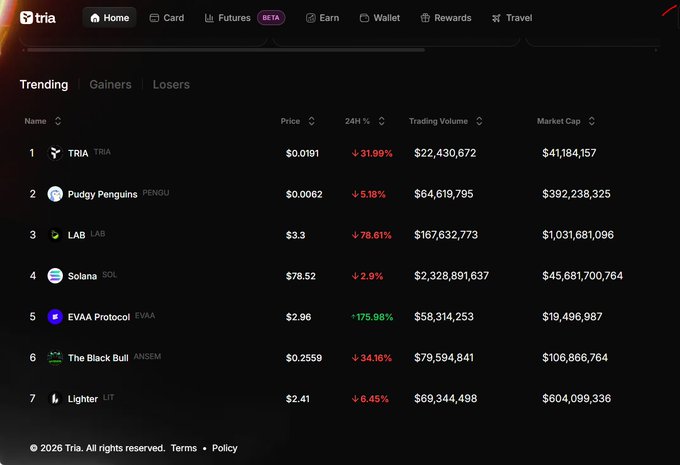The image size is (680, 465).
Task: Click the Pudgy Penguins token icon
Action: 55,194
